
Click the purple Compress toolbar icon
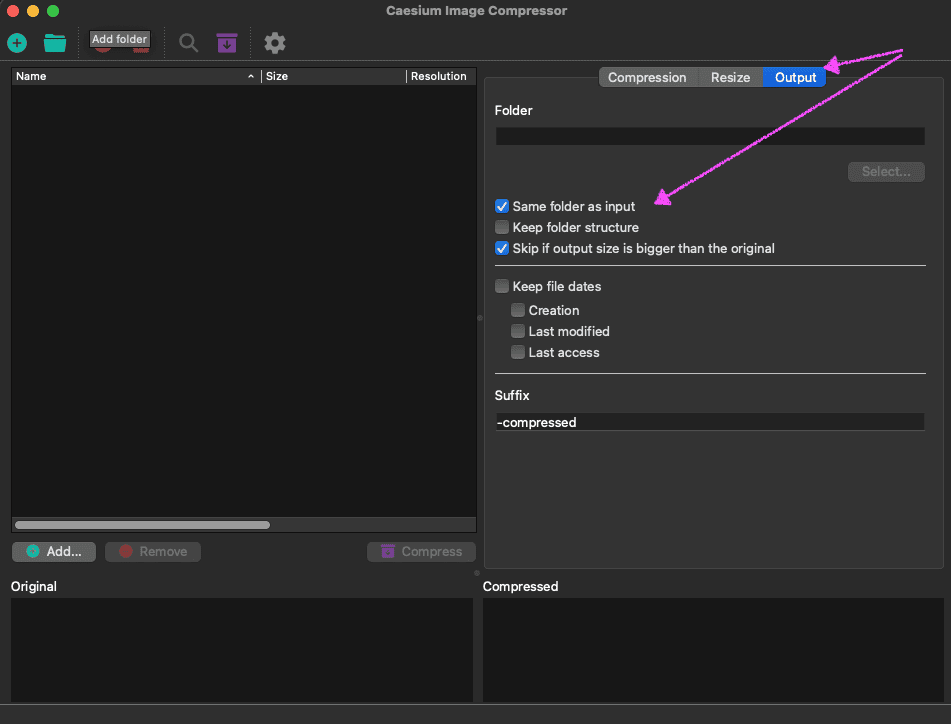point(227,43)
